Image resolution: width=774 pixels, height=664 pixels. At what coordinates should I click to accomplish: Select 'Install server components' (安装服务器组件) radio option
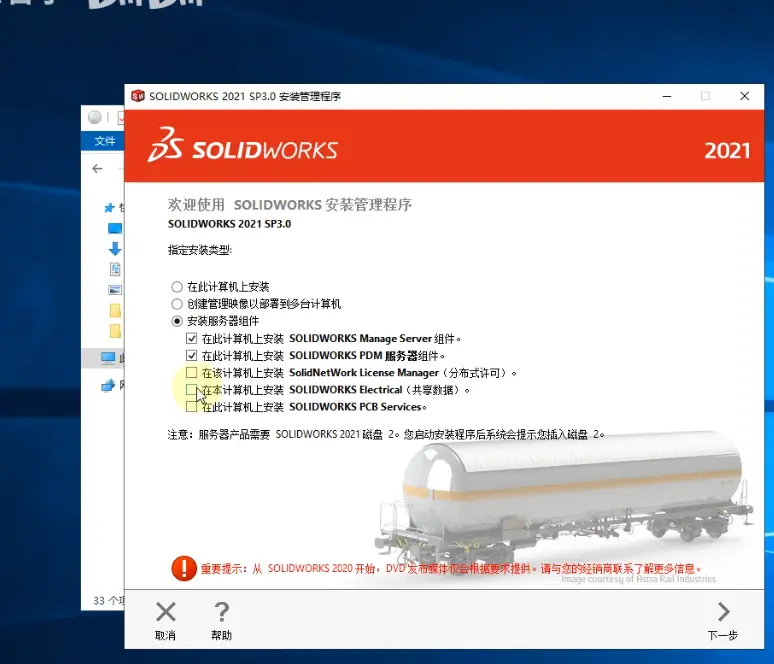[x=177, y=321]
